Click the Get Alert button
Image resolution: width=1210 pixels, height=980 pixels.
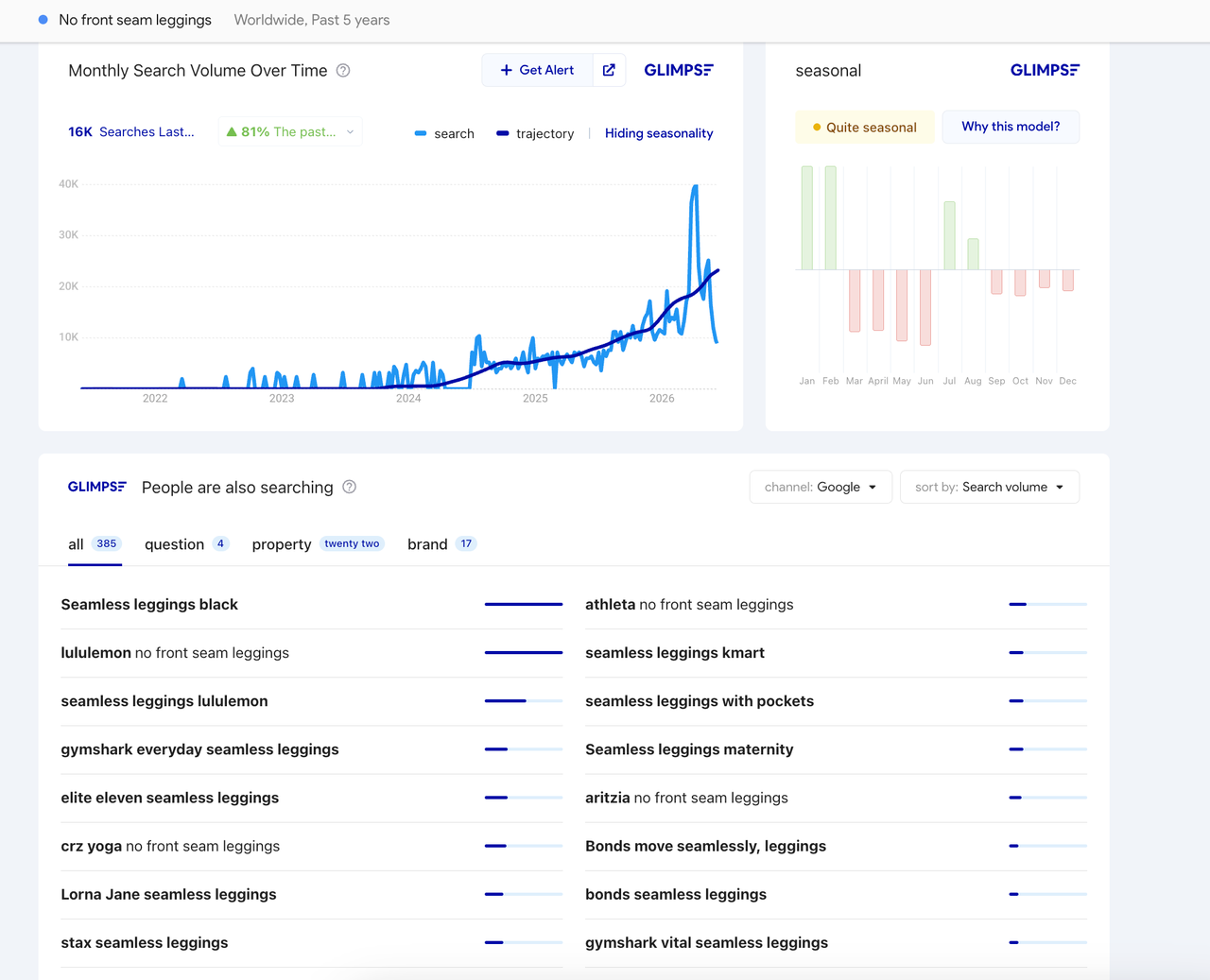click(x=537, y=70)
